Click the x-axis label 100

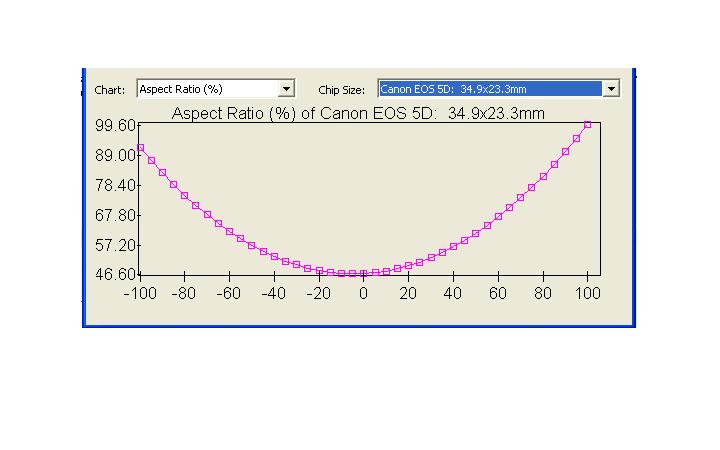[588, 293]
